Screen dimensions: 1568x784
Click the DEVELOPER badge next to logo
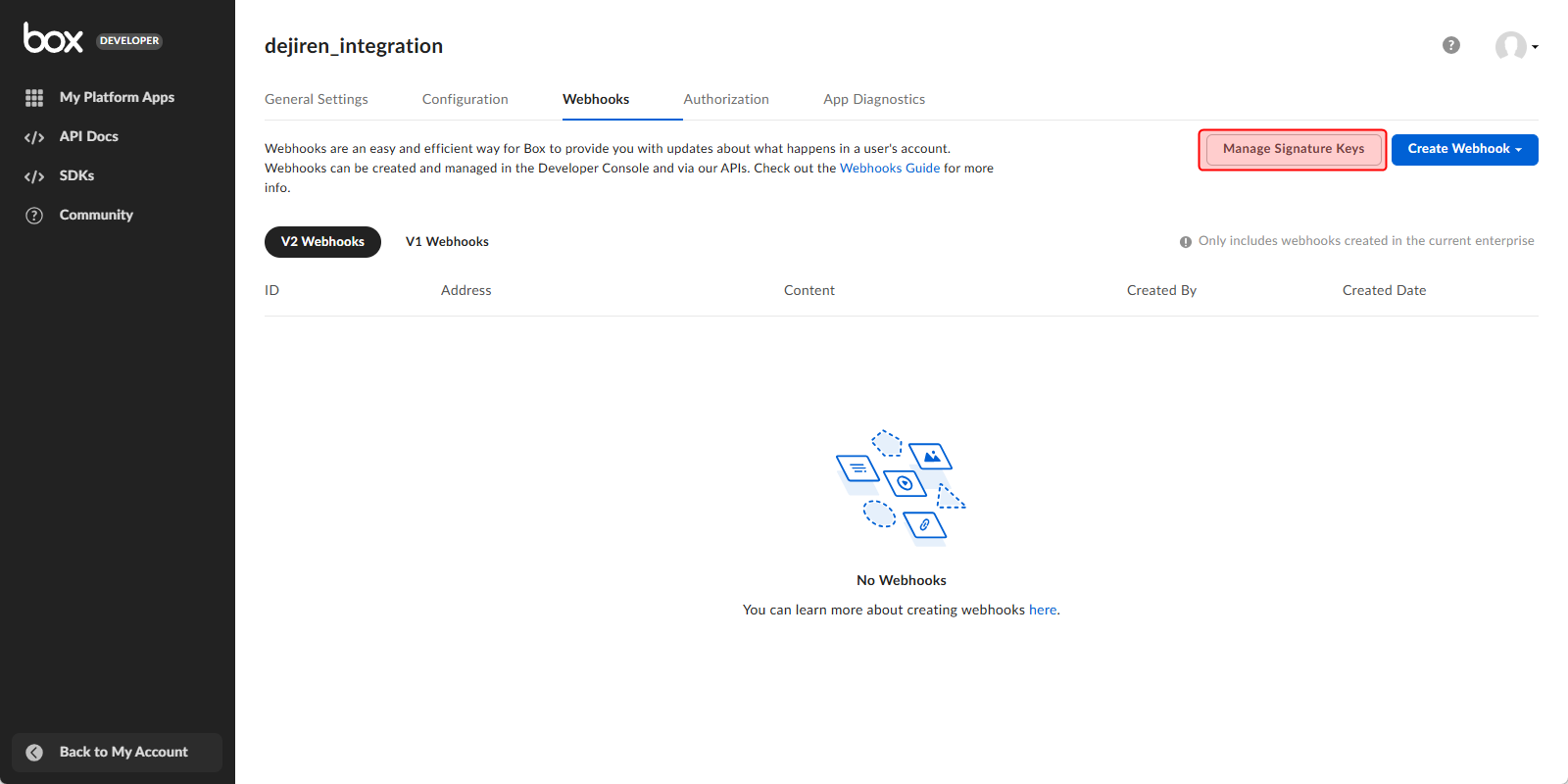tap(129, 41)
